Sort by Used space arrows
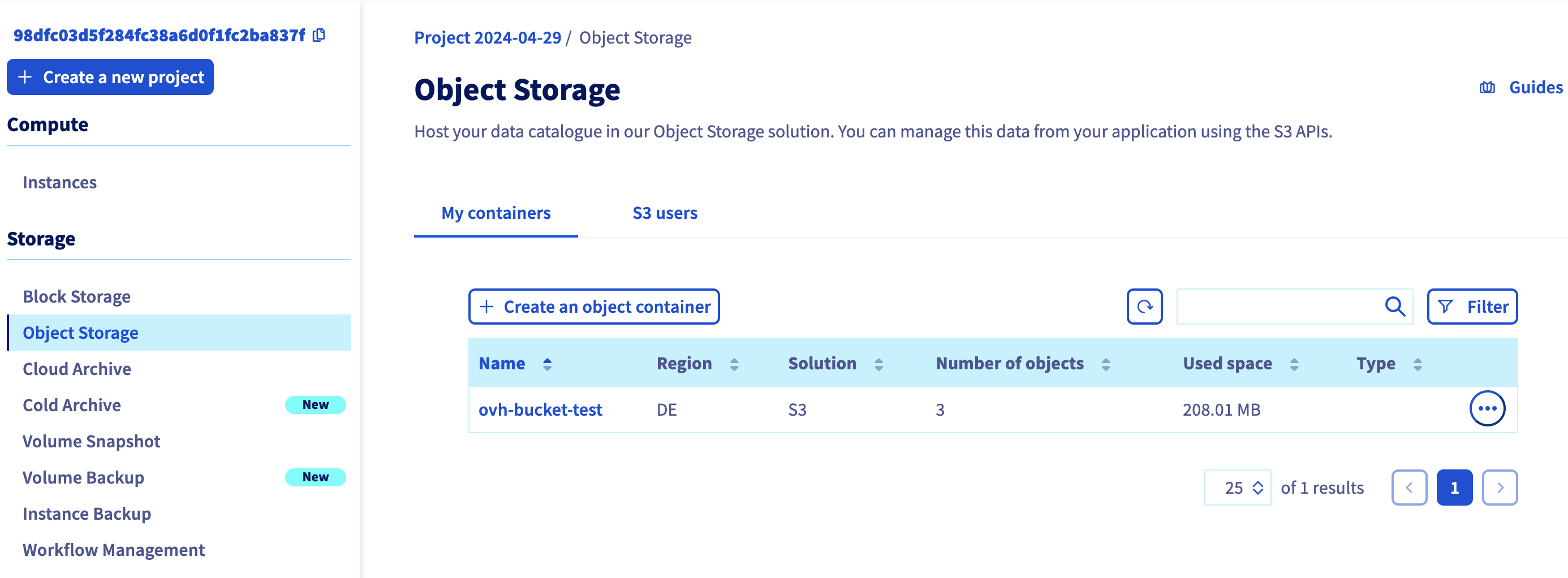 pyautogui.click(x=1294, y=364)
